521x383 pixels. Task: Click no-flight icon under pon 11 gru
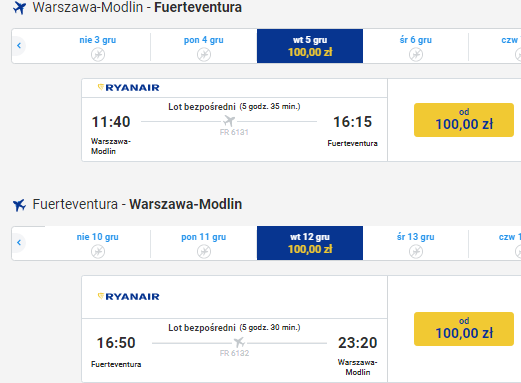tap(204, 251)
